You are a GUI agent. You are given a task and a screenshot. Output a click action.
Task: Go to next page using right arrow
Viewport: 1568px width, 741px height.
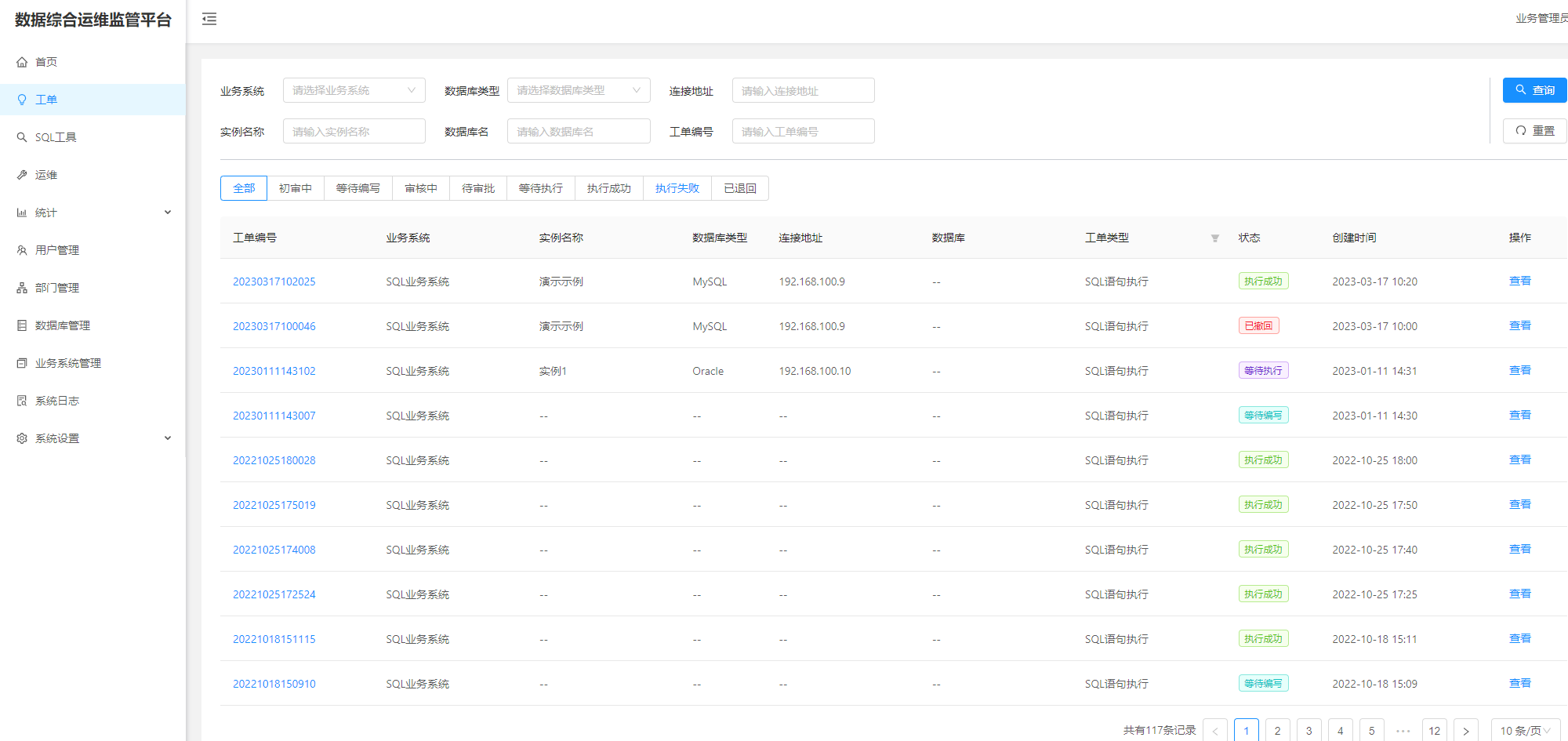tap(1466, 731)
